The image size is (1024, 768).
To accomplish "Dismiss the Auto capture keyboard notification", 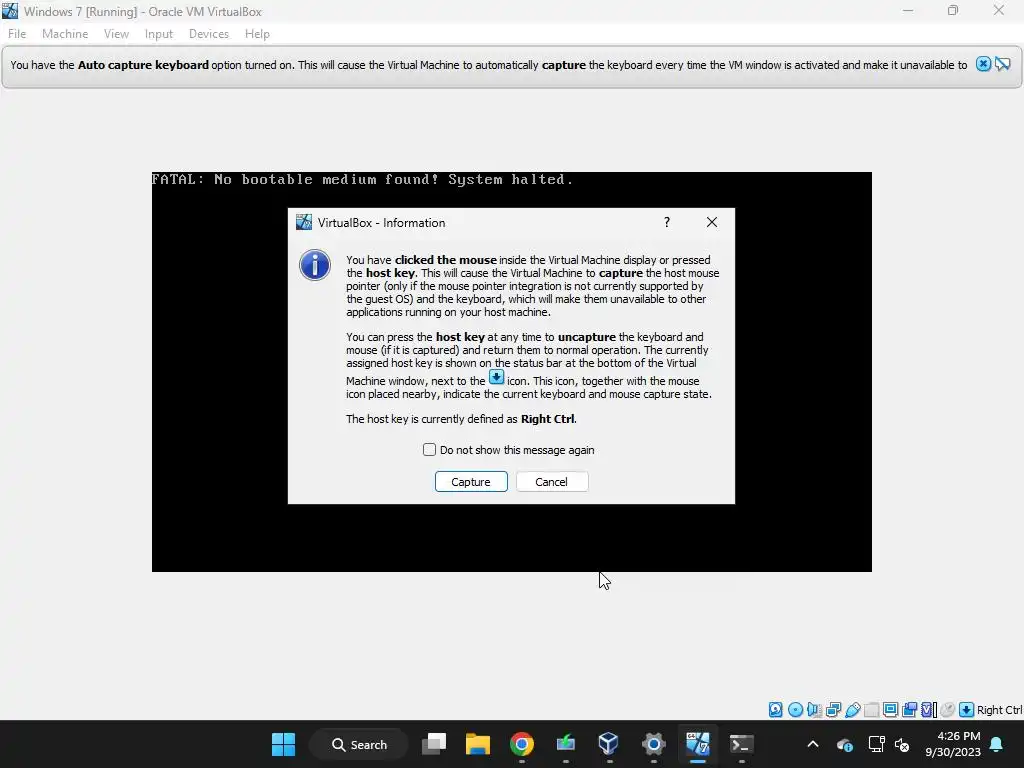I will pyautogui.click(x=983, y=64).
